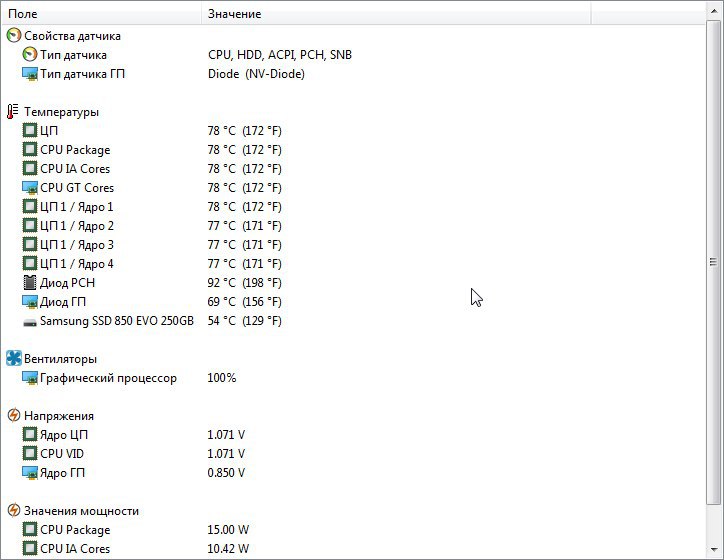Image resolution: width=724 pixels, height=560 pixels.
Task: Click the chip icon next to ЦП
Action: (x=30, y=131)
